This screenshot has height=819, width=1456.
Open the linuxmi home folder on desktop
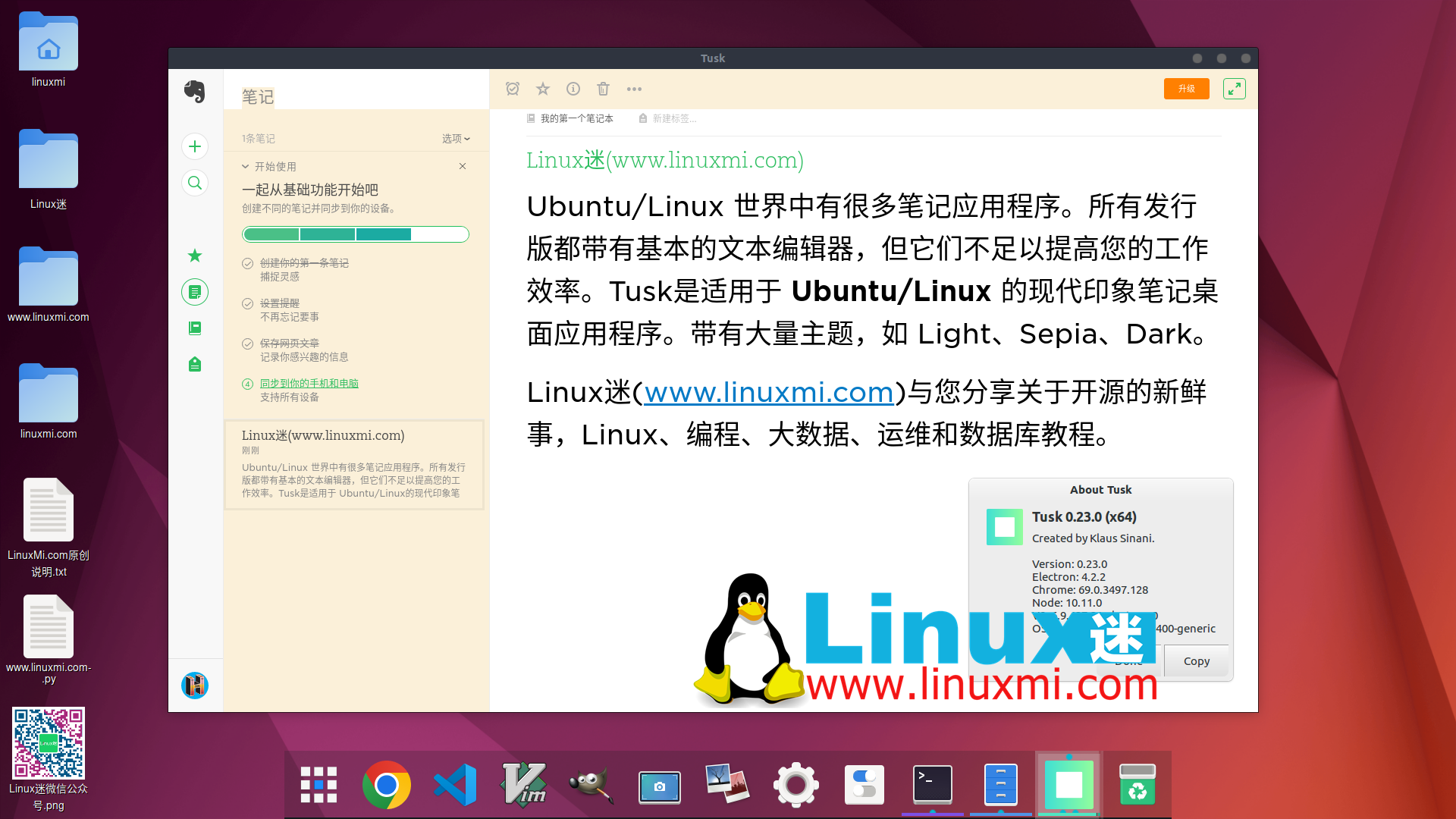49,49
